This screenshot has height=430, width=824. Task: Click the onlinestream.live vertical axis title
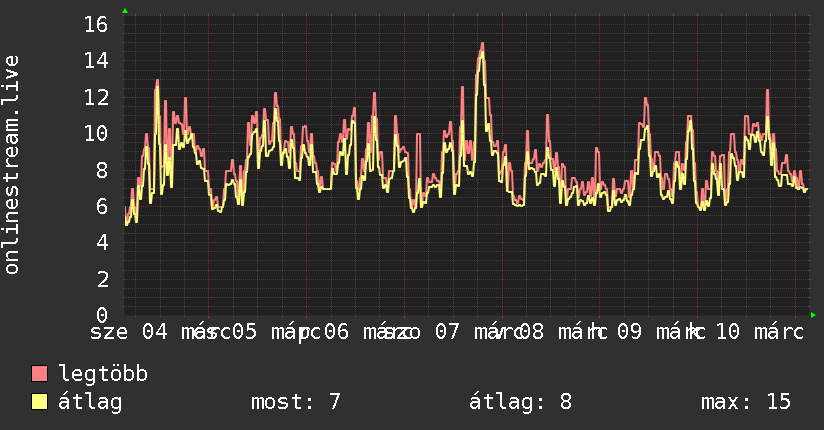click(x=12, y=165)
